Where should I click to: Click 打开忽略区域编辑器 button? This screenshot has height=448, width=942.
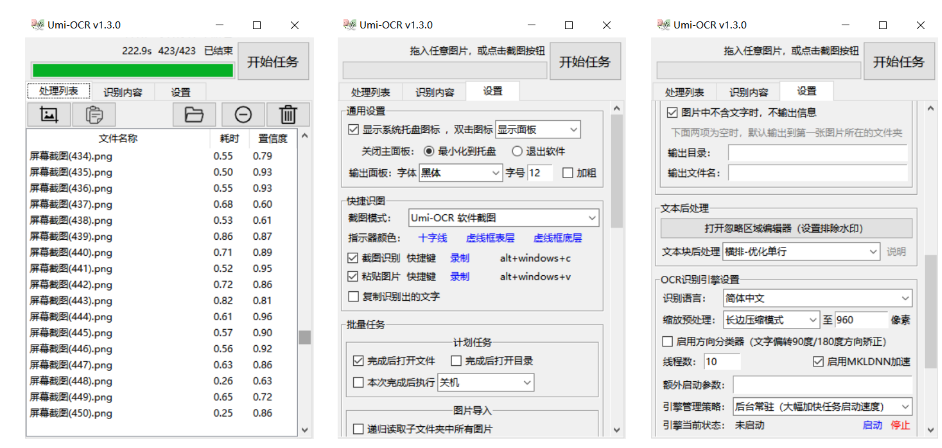(786, 228)
